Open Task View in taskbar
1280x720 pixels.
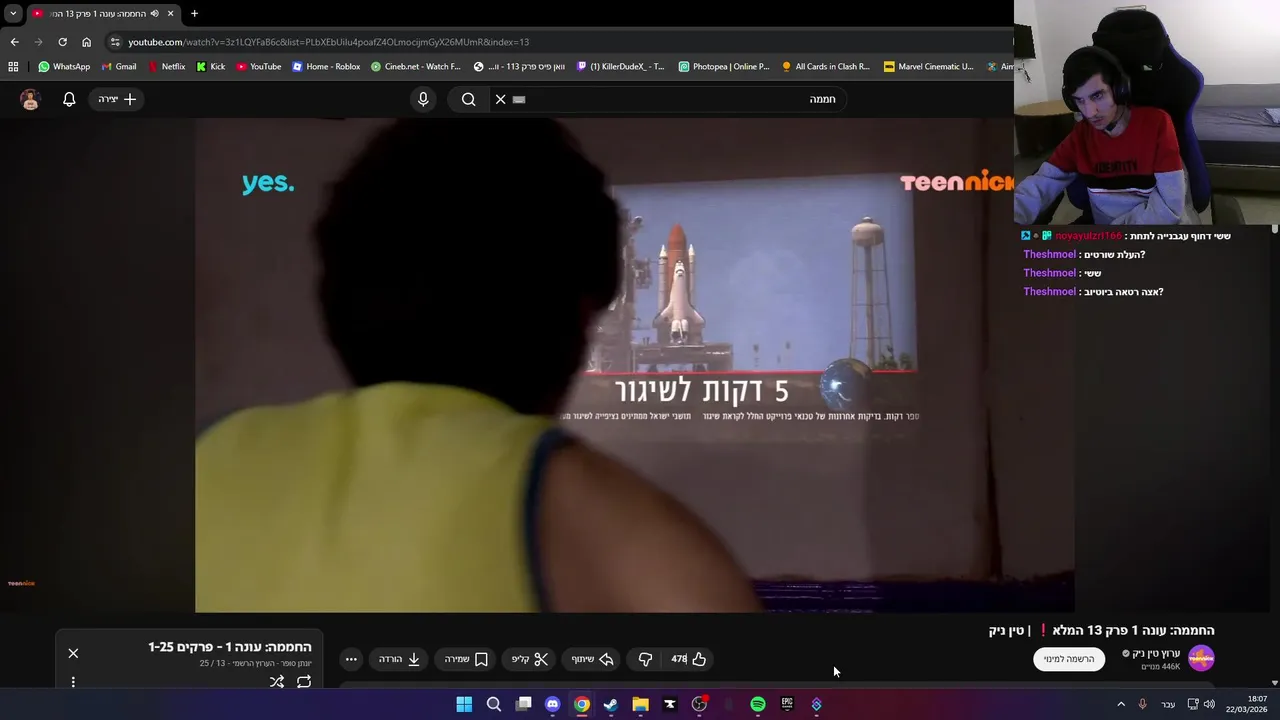(523, 704)
